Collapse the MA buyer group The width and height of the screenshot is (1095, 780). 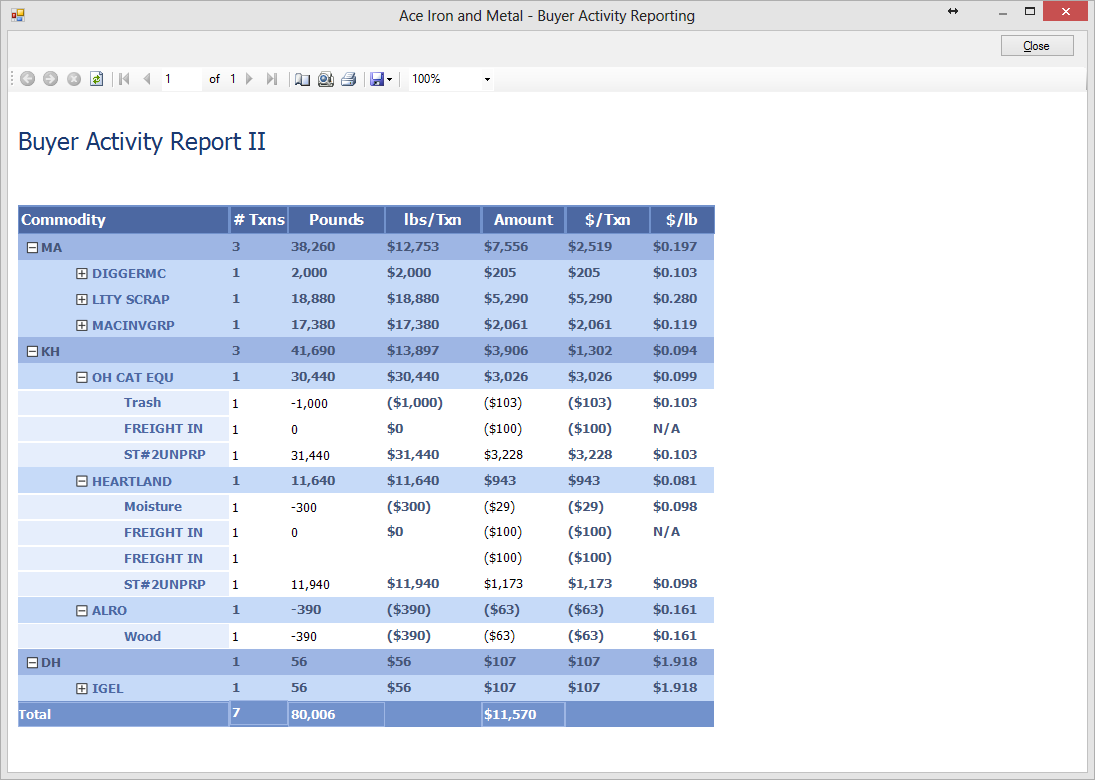tap(32, 248)
